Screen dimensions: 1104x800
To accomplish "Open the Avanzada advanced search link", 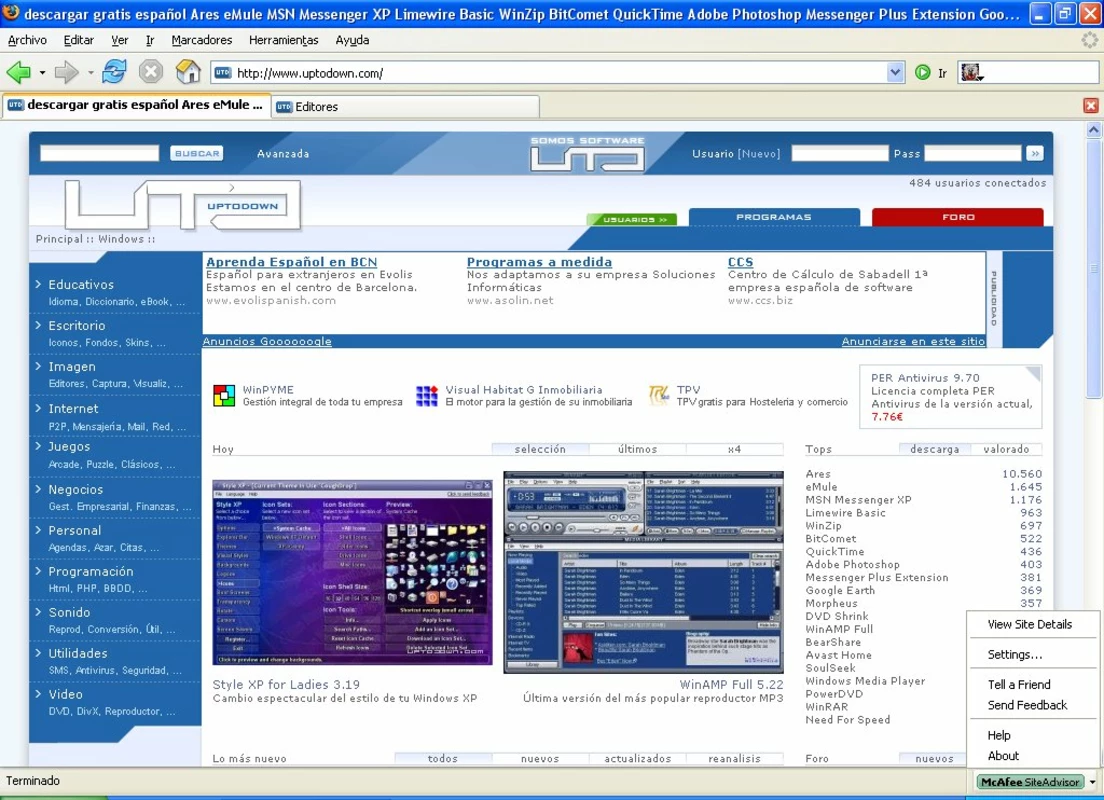I will click(x=283, y=154).
